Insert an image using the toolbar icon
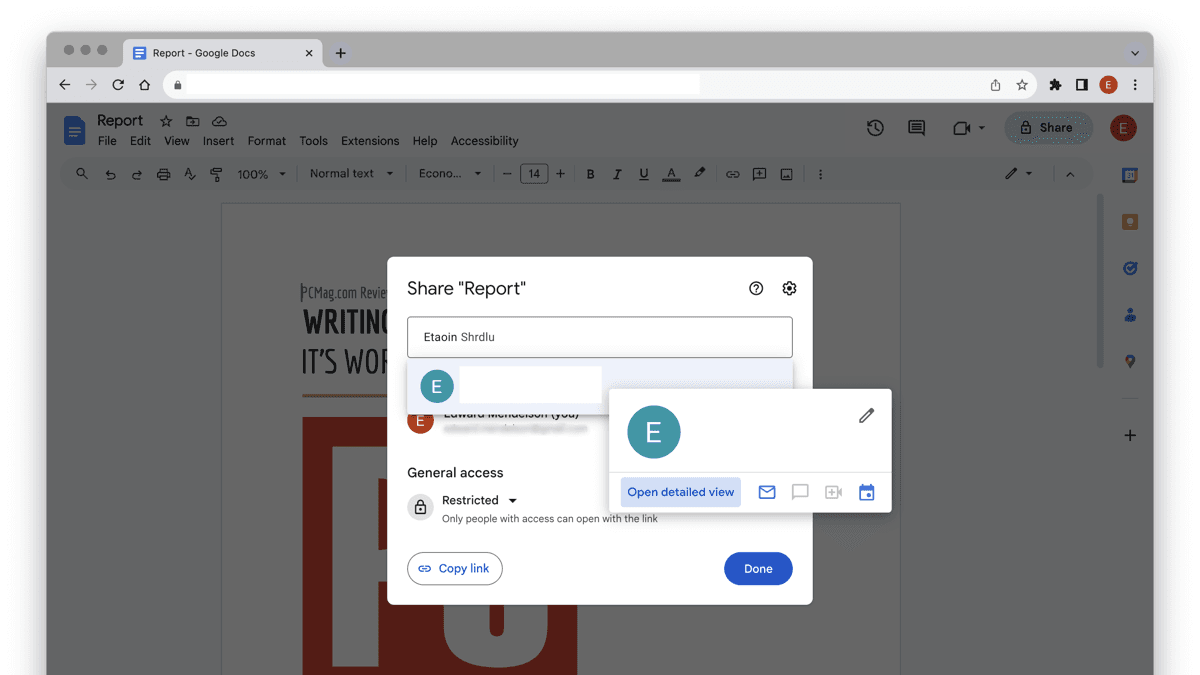1200x675 pixels. [786, 173]
